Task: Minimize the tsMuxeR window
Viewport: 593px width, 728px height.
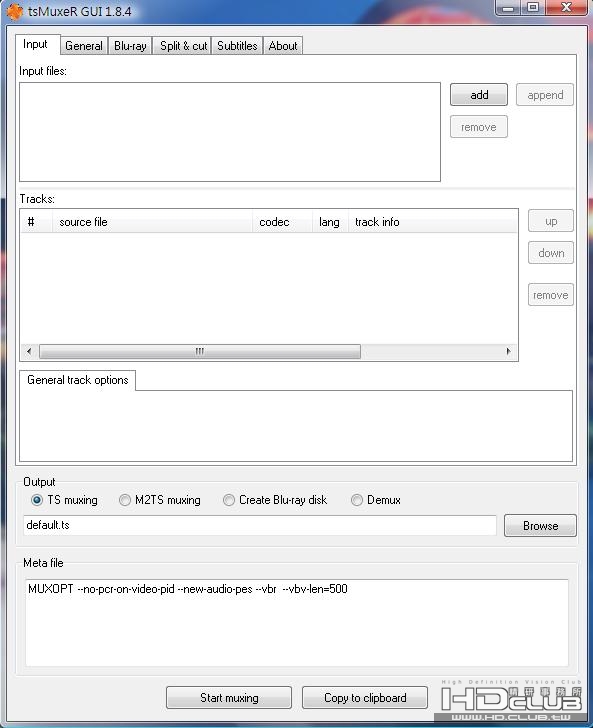Action: [508, 8]
